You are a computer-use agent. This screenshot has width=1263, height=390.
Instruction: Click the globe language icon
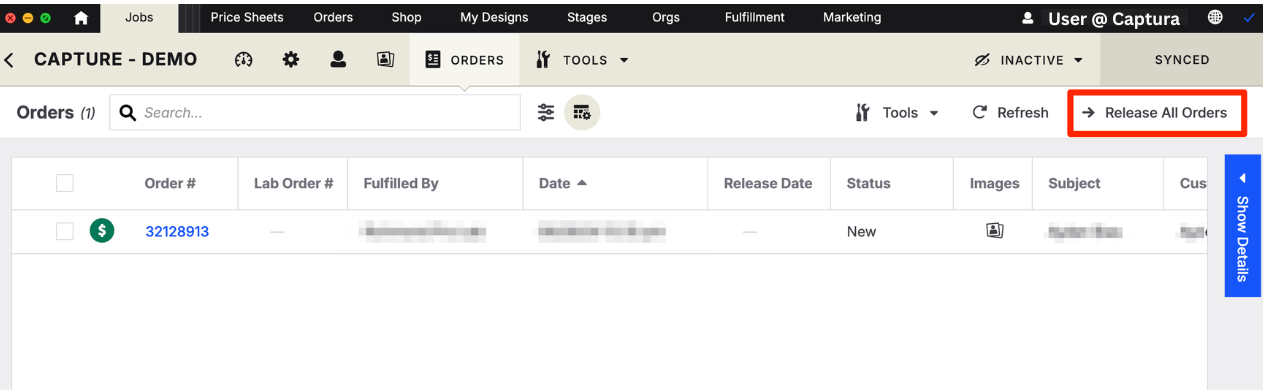[1215, 18]
